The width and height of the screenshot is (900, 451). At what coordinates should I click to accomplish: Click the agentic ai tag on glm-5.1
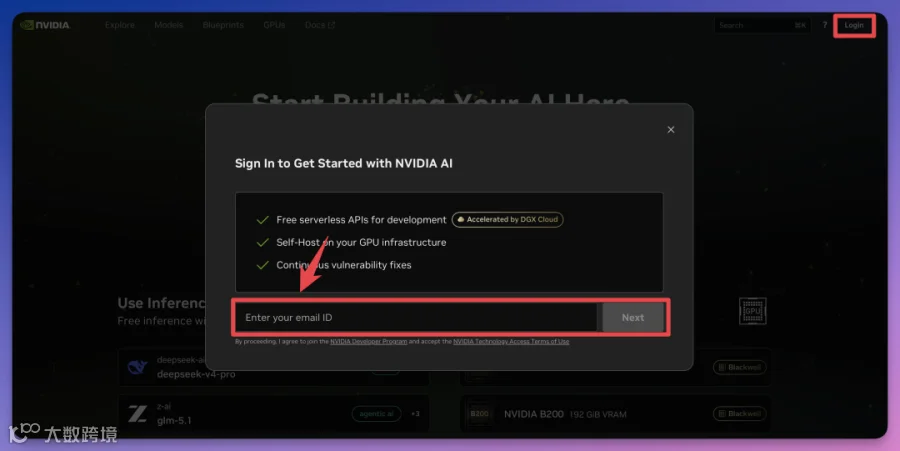click(x=377, y=414)
